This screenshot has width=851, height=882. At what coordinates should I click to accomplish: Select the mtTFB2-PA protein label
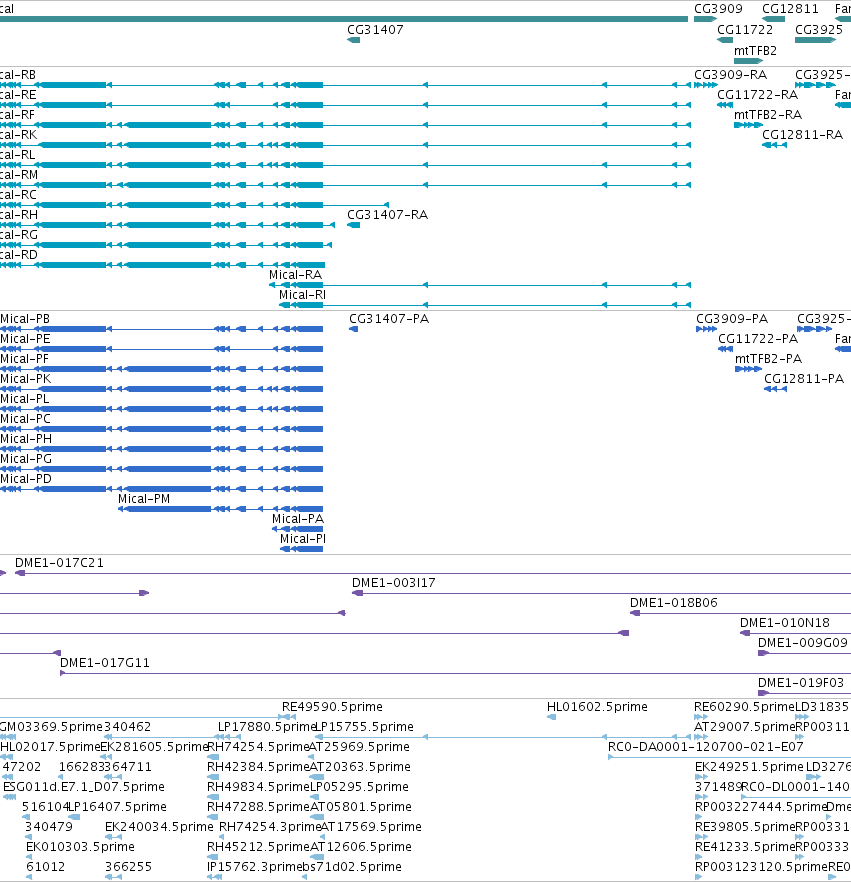768,359
